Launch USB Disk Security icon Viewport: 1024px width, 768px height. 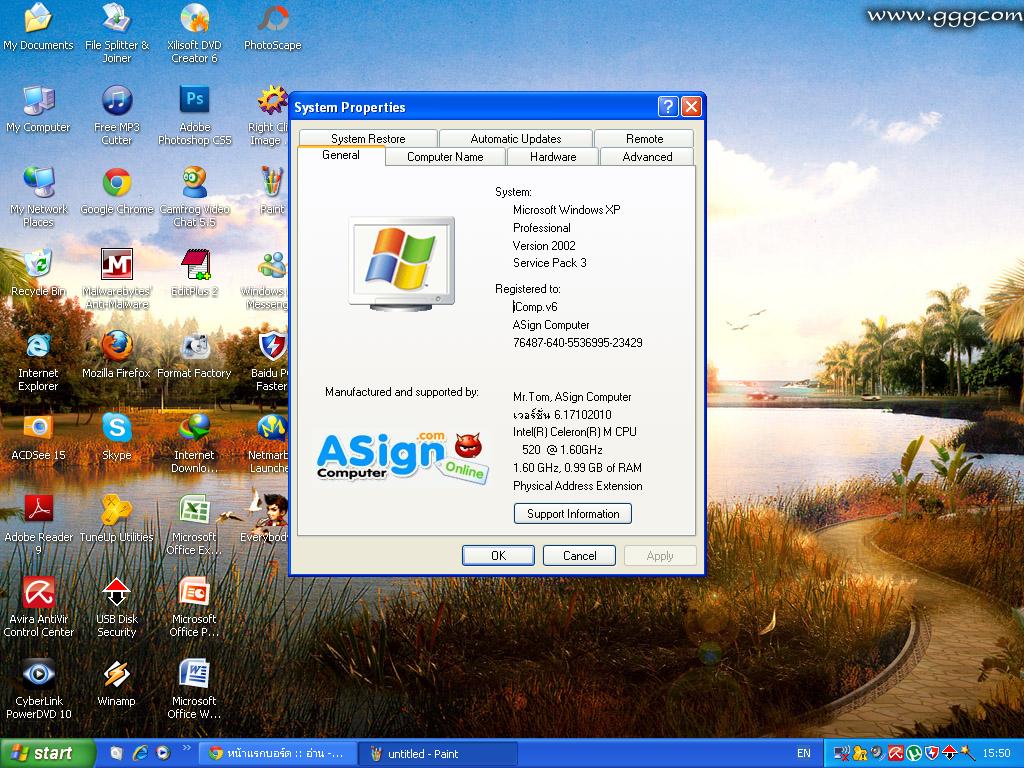click(x=116, y=607)
